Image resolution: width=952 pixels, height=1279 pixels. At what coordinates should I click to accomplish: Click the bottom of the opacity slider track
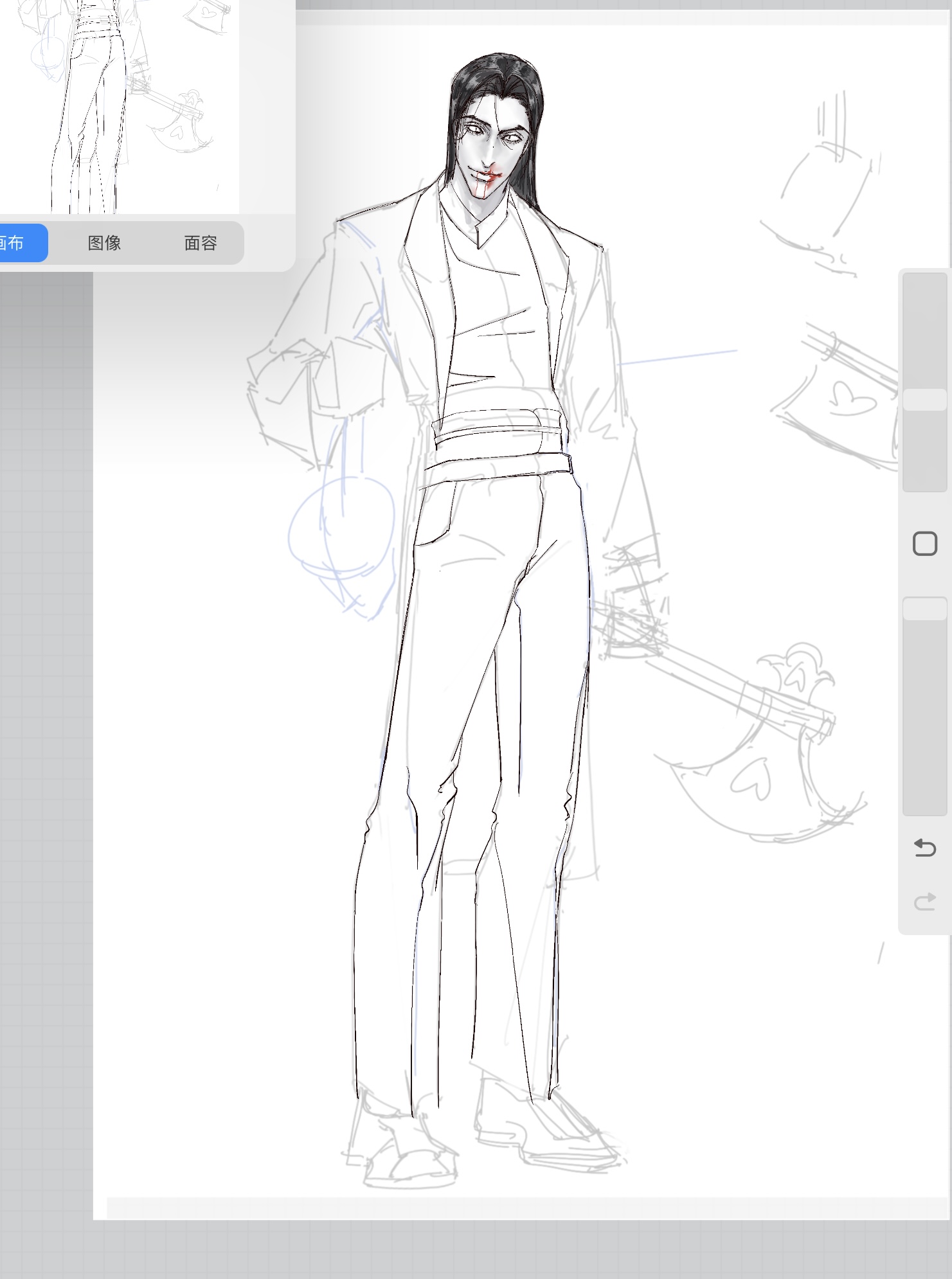(x=924, y=803)
